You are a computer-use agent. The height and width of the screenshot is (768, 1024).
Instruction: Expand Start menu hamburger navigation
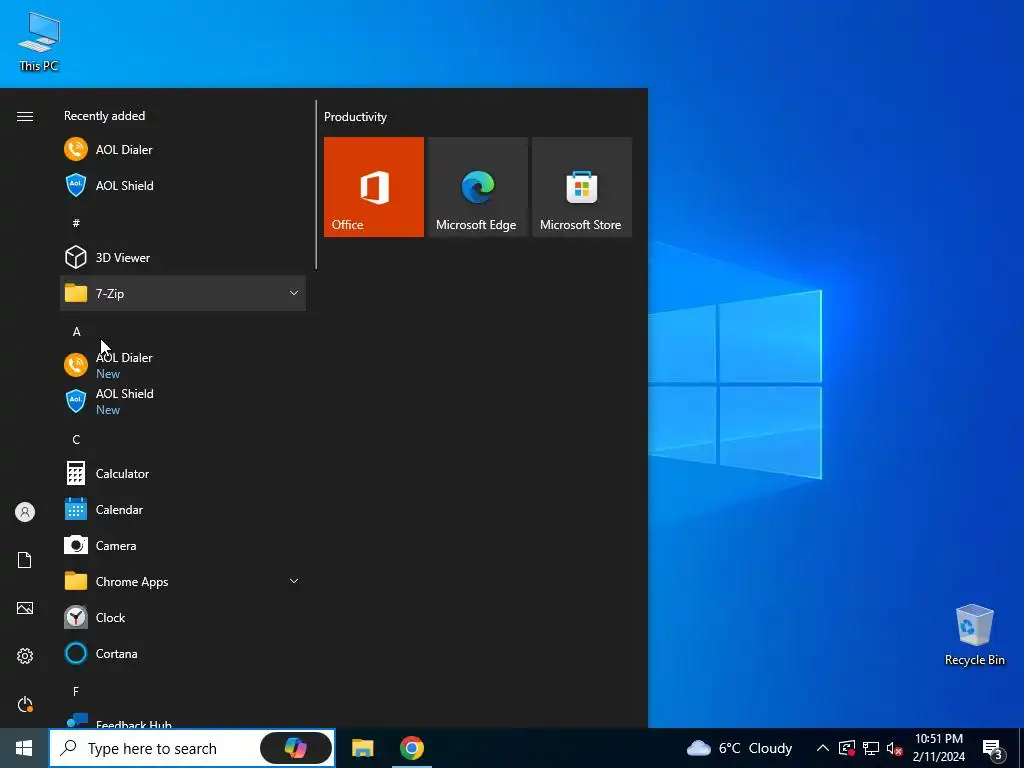point(25,116)
